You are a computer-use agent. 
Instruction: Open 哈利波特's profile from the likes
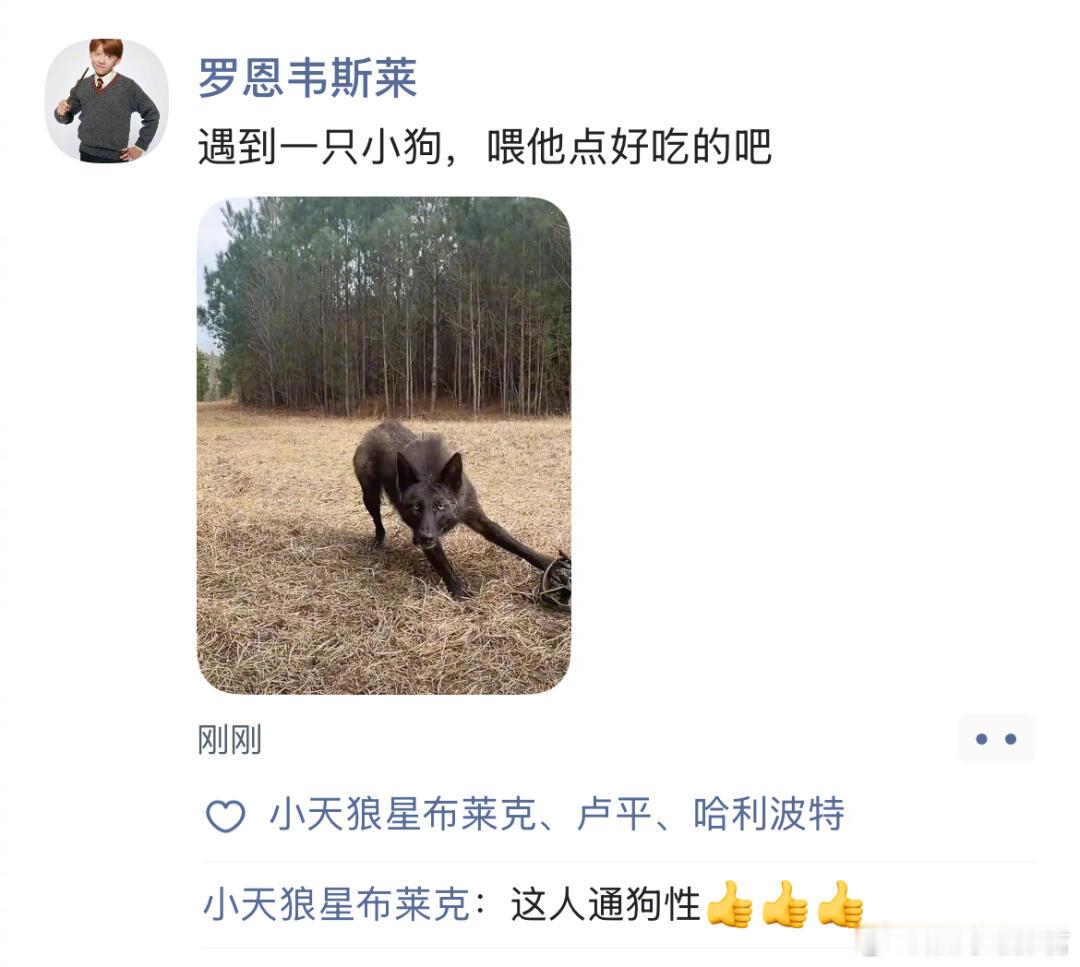[x=769, y=814]
